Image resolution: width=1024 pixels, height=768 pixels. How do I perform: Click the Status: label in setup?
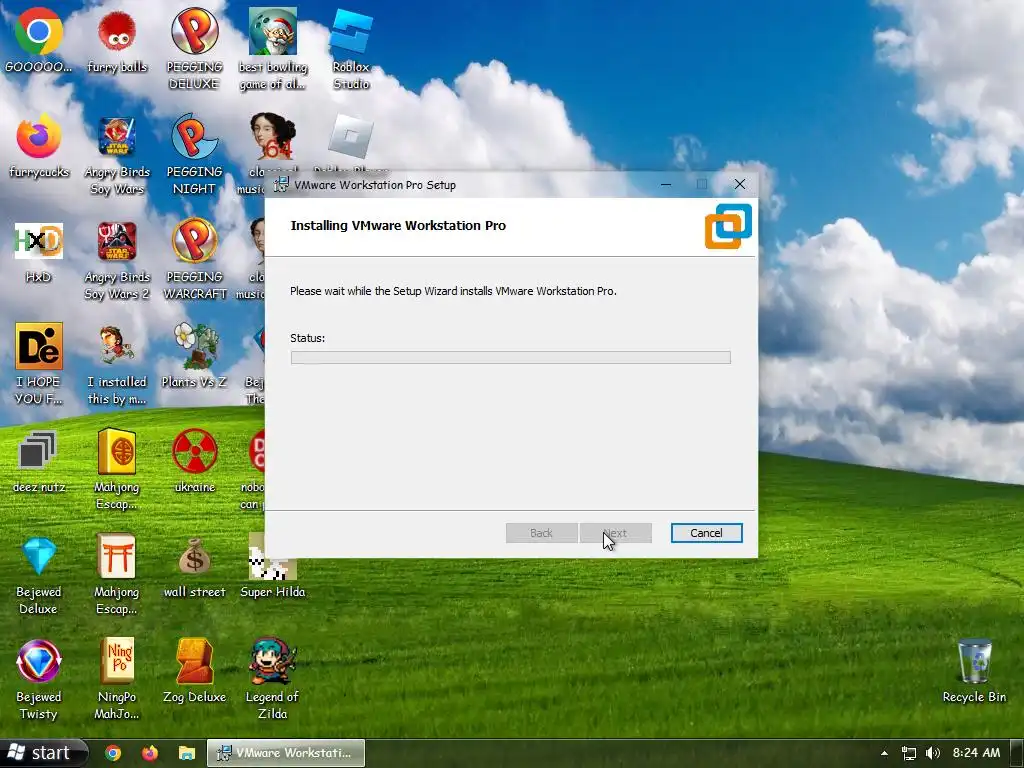[x=308, y=338]
